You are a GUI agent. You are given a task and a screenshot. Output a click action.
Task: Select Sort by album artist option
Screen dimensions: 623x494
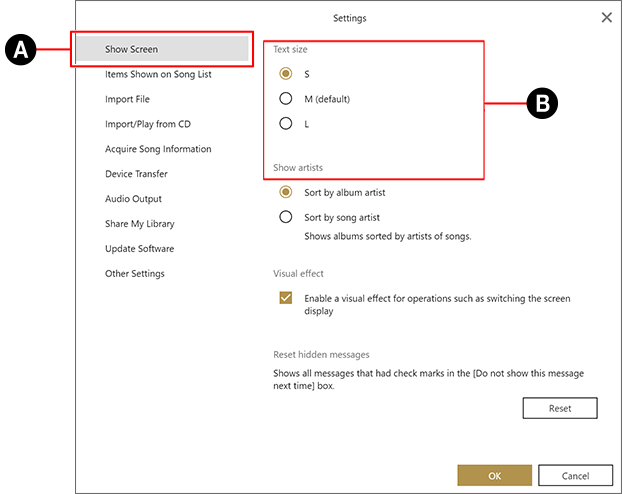coord(286,192)
